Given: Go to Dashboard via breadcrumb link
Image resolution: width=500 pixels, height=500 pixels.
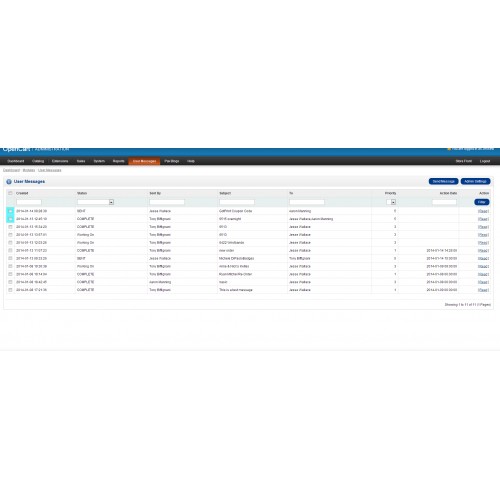Looking at the screenshot, I should (x=12, y=170).
